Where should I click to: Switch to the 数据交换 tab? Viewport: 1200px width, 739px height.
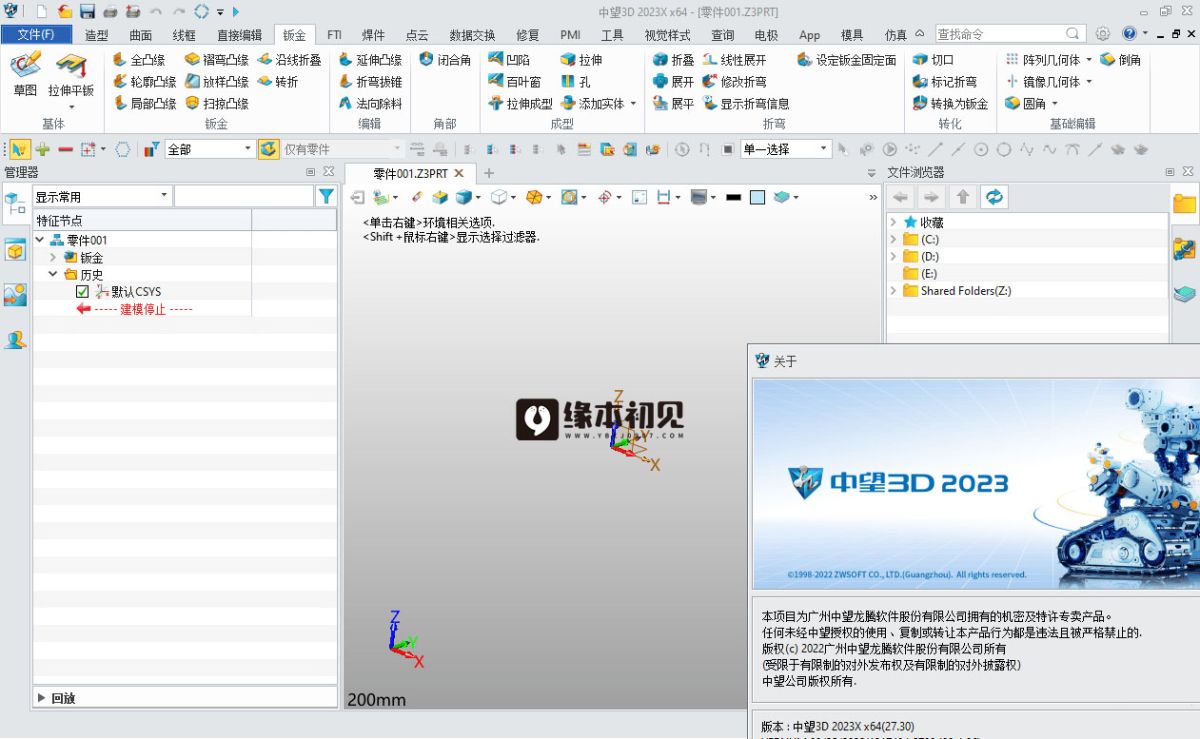[x=471, y=35]
